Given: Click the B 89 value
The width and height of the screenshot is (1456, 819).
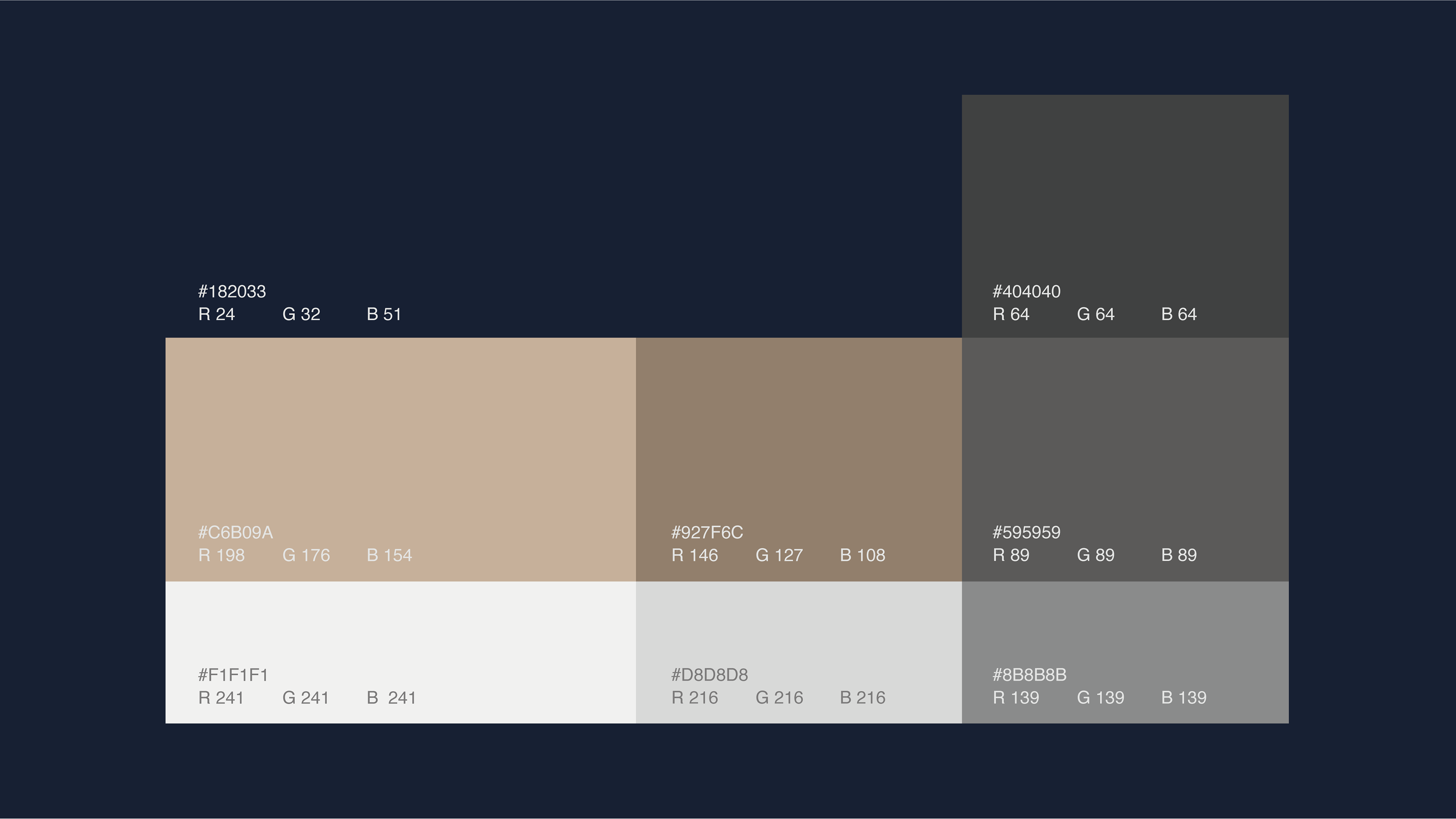Looking at the screenshot, I should [x=1179, y=555].
